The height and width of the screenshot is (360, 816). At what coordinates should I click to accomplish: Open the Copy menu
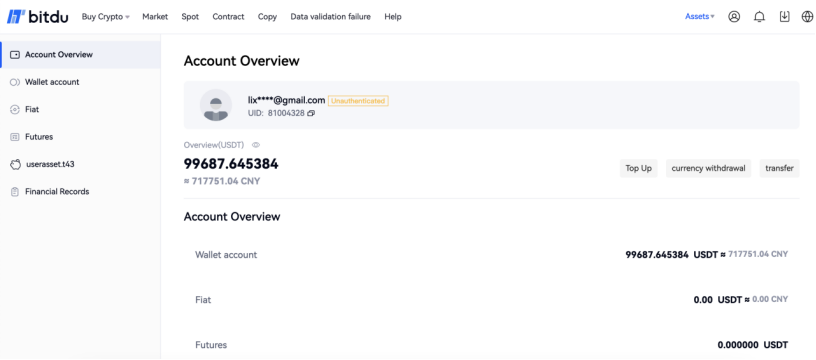pos(267,17)
